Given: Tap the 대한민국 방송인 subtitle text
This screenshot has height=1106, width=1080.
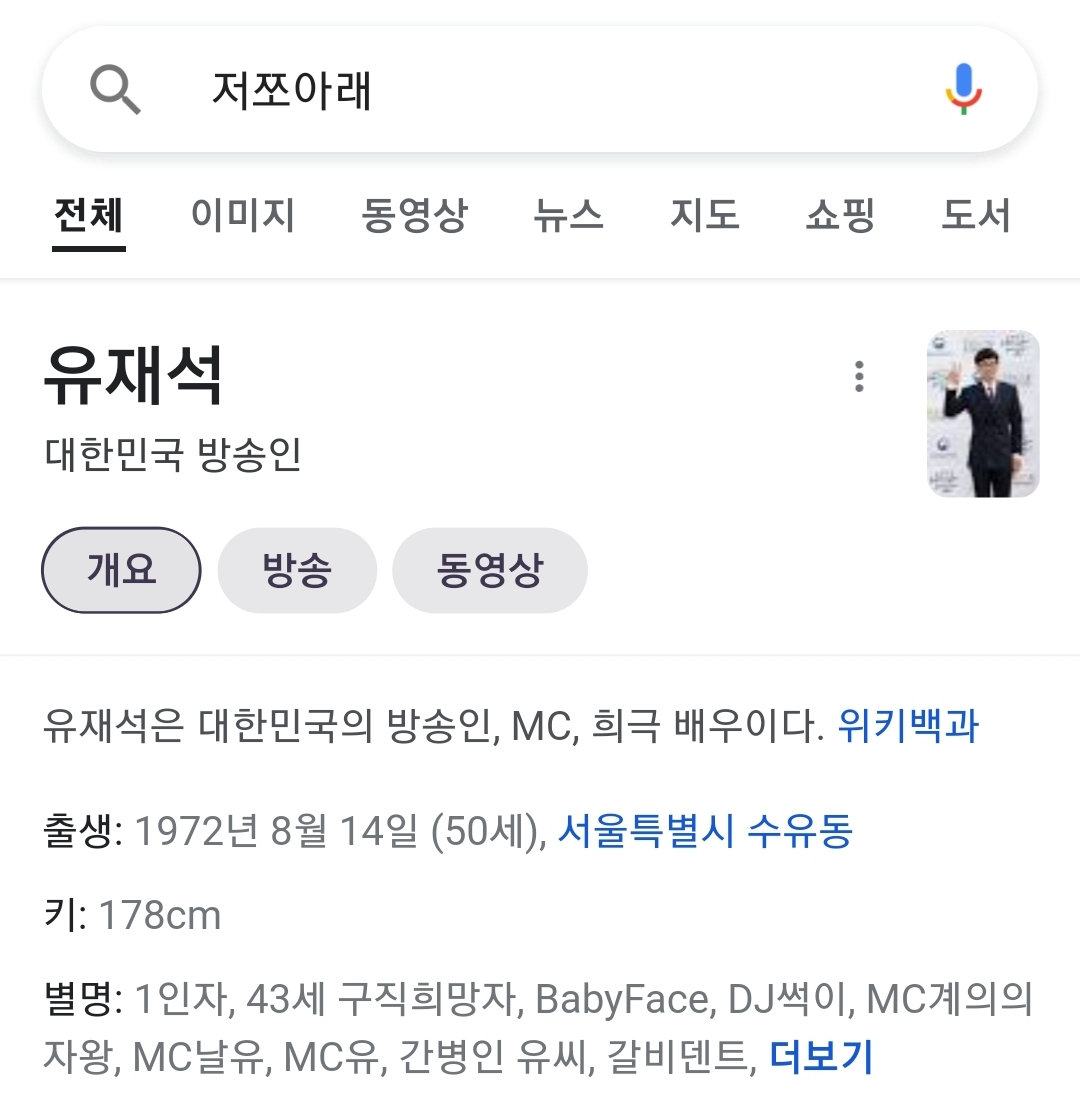Looking at the screenshot, I should click(173, 455).
